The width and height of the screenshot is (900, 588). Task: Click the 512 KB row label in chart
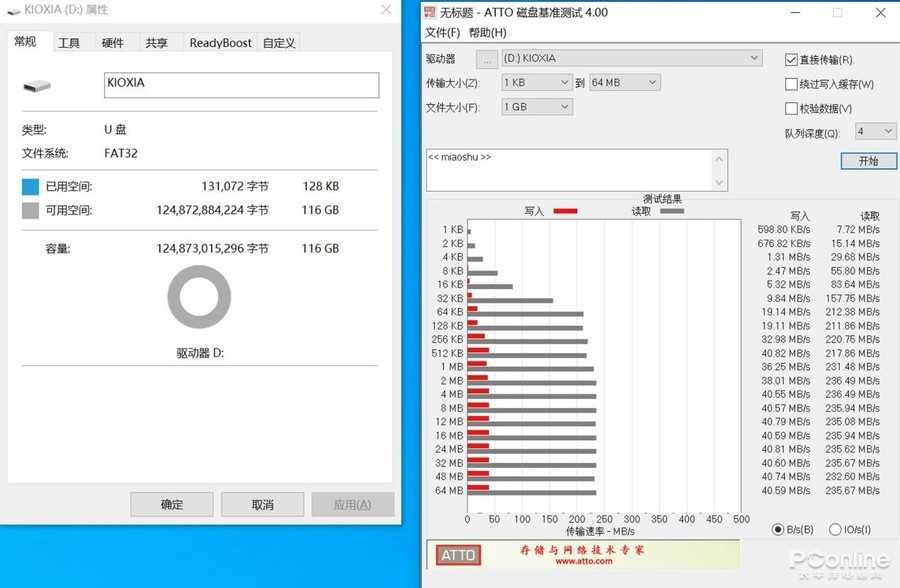(447, 353)
